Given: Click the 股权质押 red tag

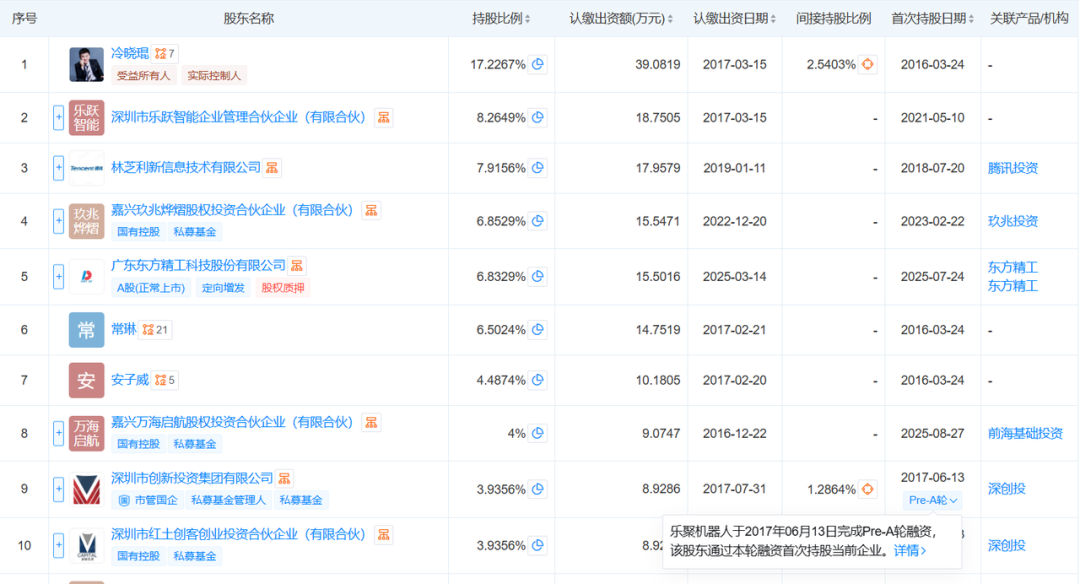Looking at the screenshot, I should pyautogui.click(x=284, y=288).
